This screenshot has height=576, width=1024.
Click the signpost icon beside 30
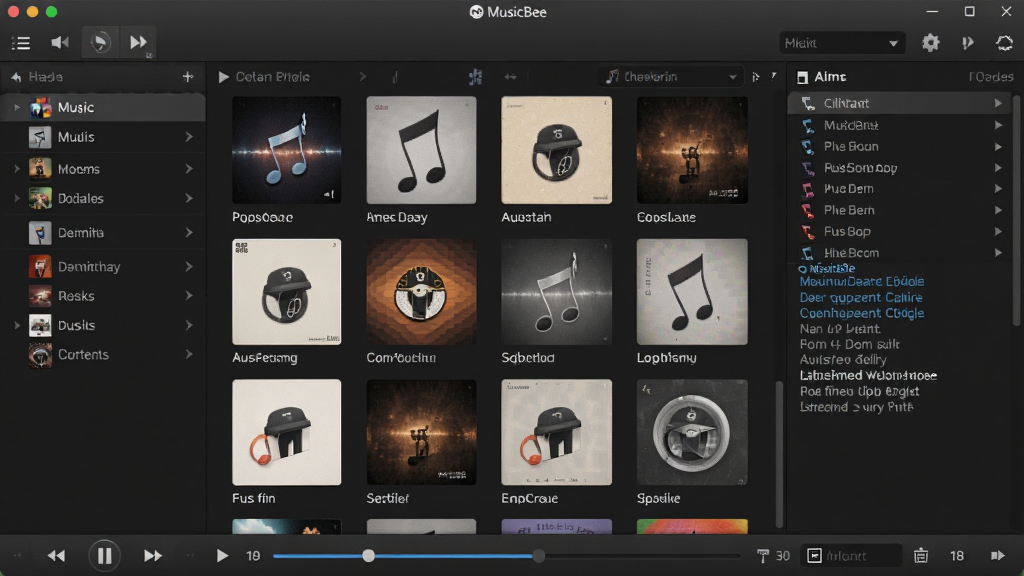(762, 556)
